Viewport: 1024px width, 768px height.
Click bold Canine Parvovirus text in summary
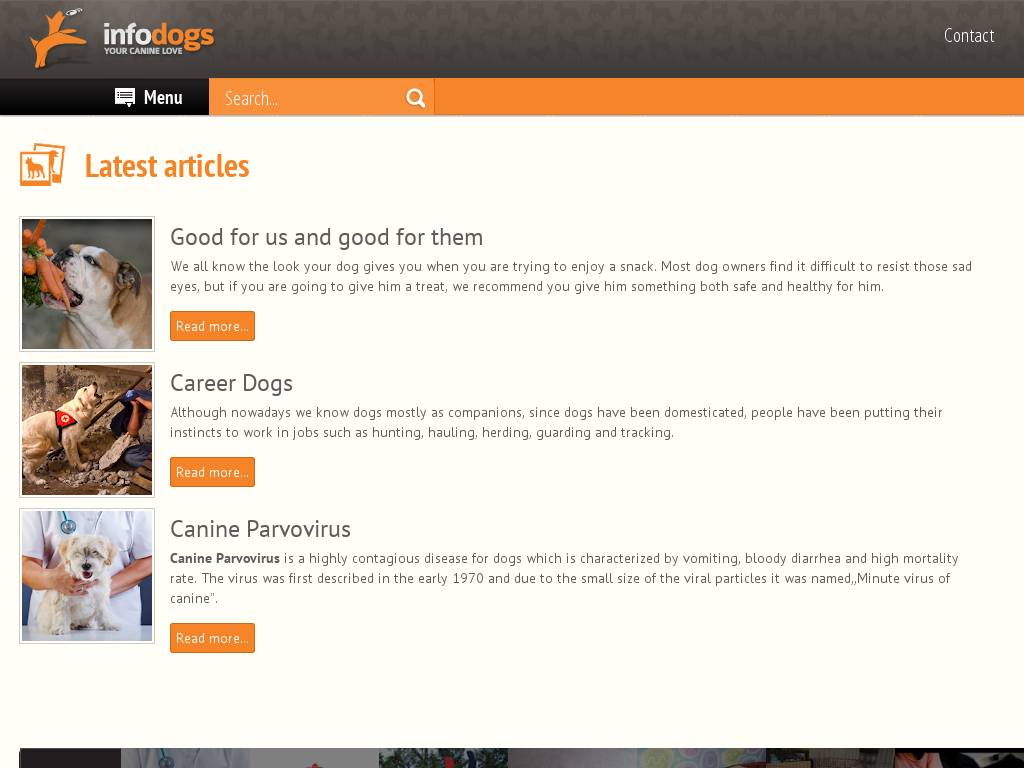[x=224, y=558]
